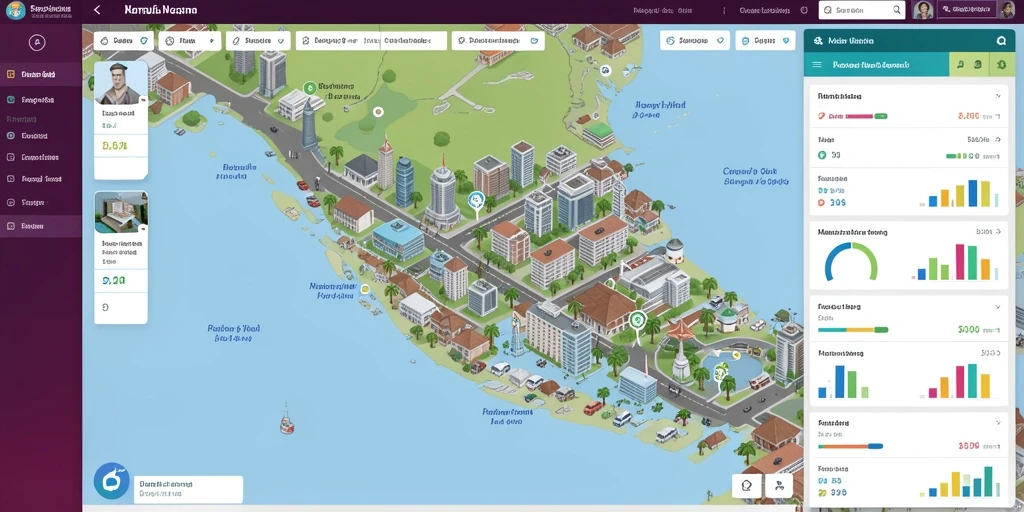
Task: Expand the card chevron below the gauge chart
Action: [997, 306]
